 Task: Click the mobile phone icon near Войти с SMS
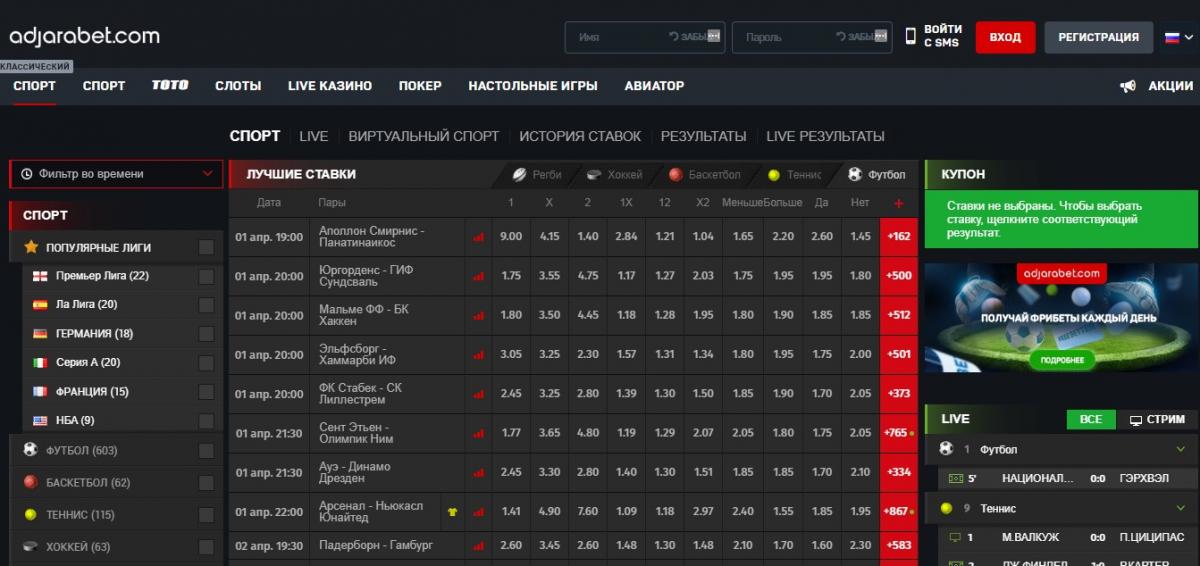pyautogui.click(x=910, y=36)
